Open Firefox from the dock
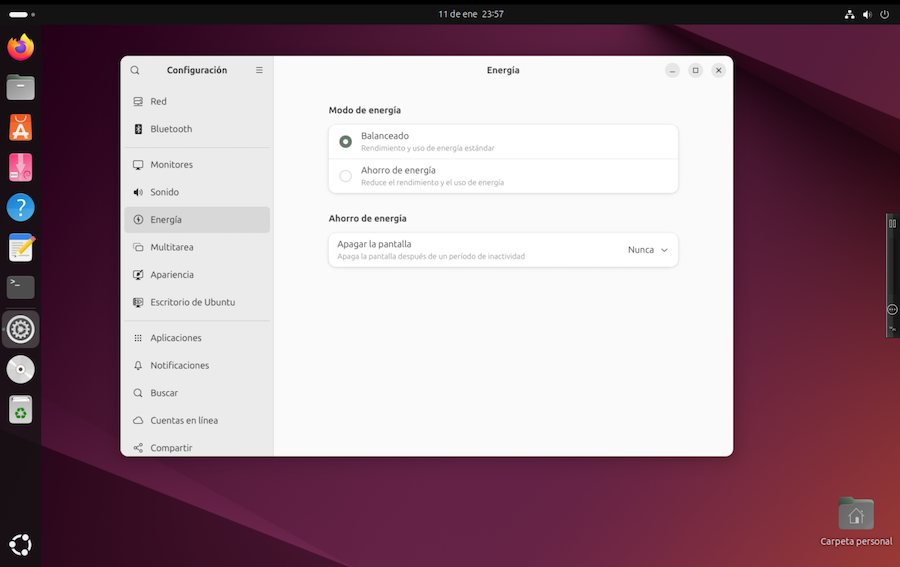Screen dimensions: 900x567 20,47
